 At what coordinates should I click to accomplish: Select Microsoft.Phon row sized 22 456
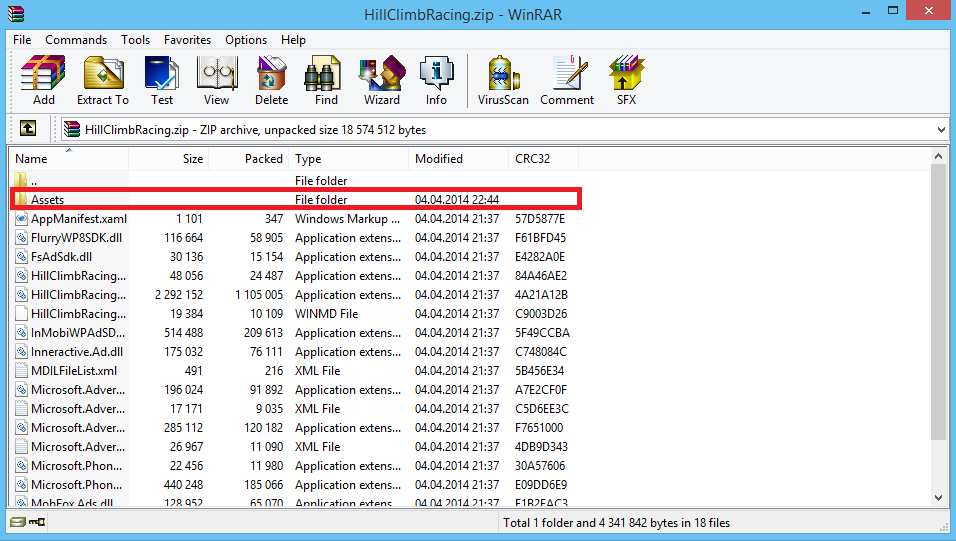pyautogui.click(x=294, y=465)
